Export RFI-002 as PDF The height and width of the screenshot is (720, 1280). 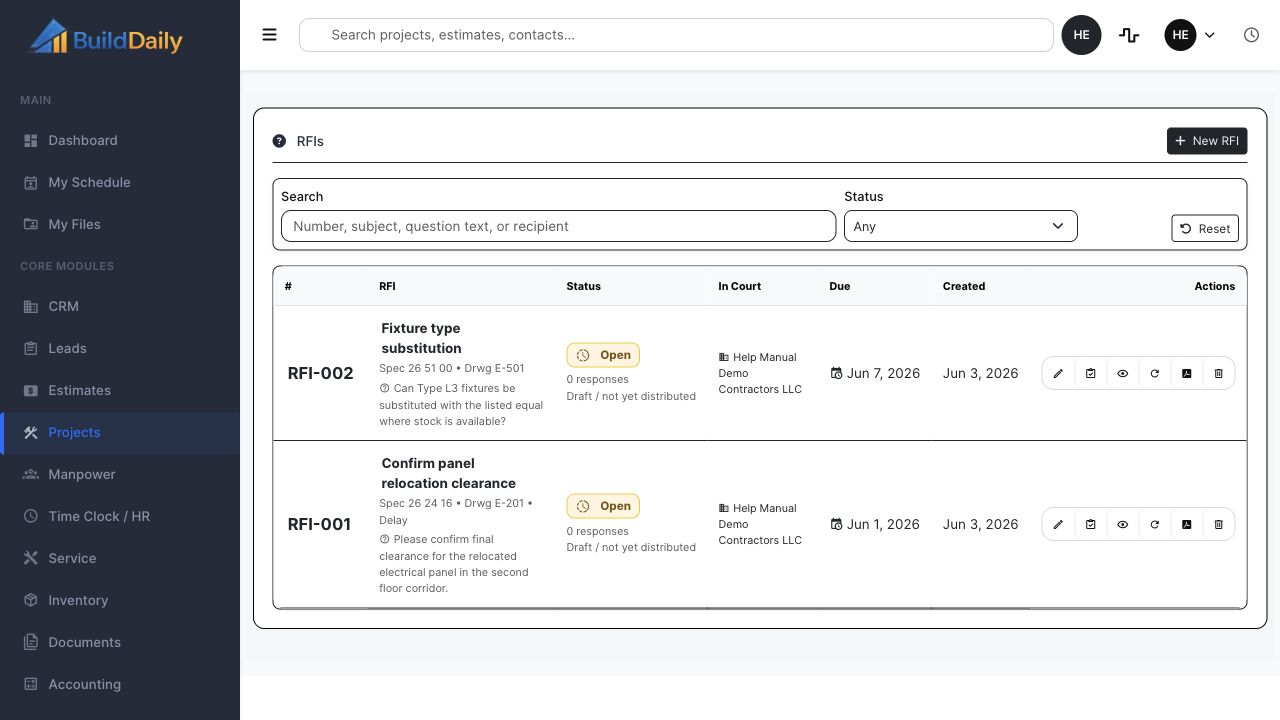pyautogui.click(x=1186, y=373)
